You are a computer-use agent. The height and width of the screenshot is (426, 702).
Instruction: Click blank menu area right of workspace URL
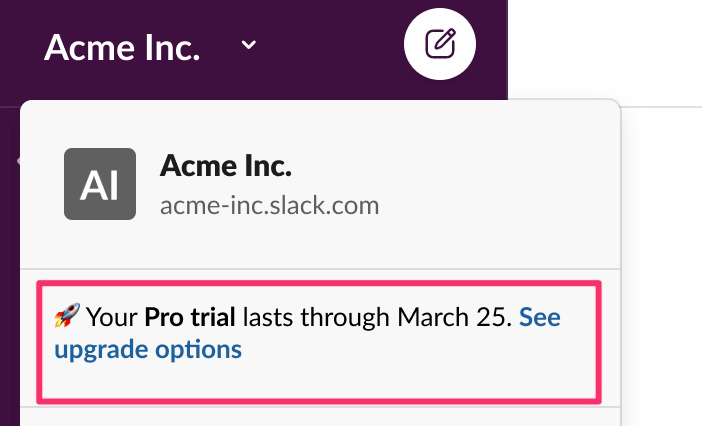(500, 206)
